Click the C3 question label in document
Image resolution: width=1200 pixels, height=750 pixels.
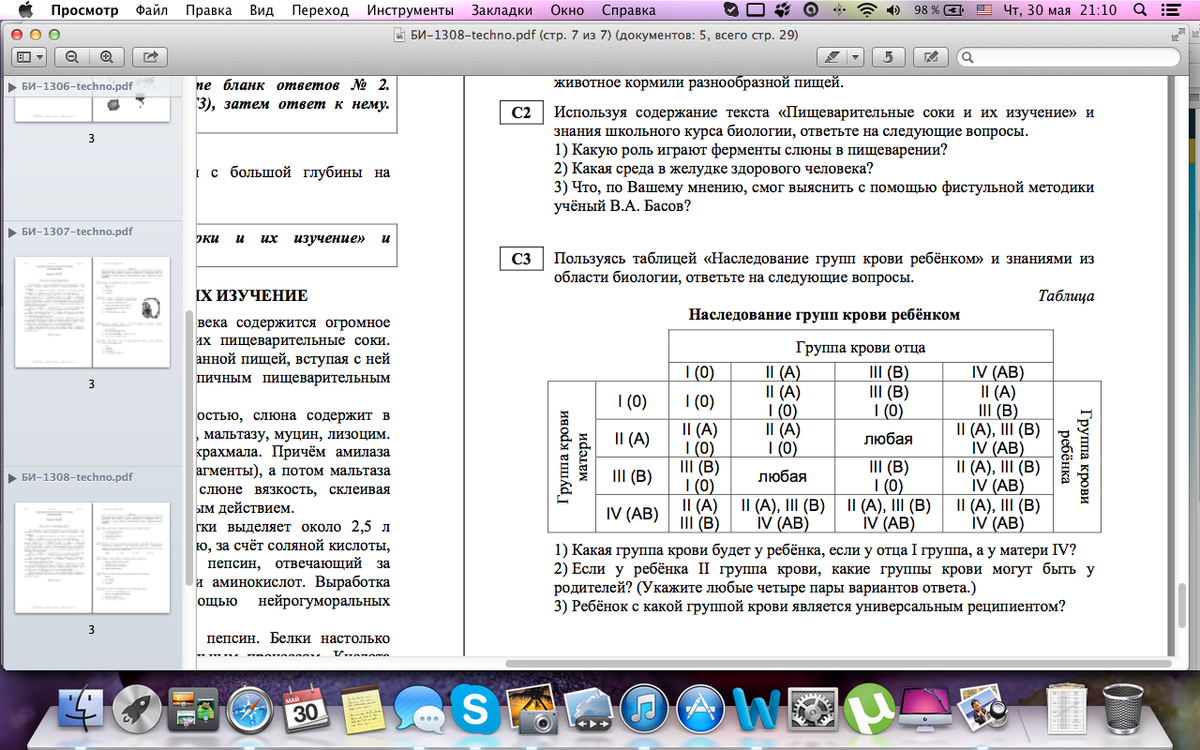(x=521, y=260)
